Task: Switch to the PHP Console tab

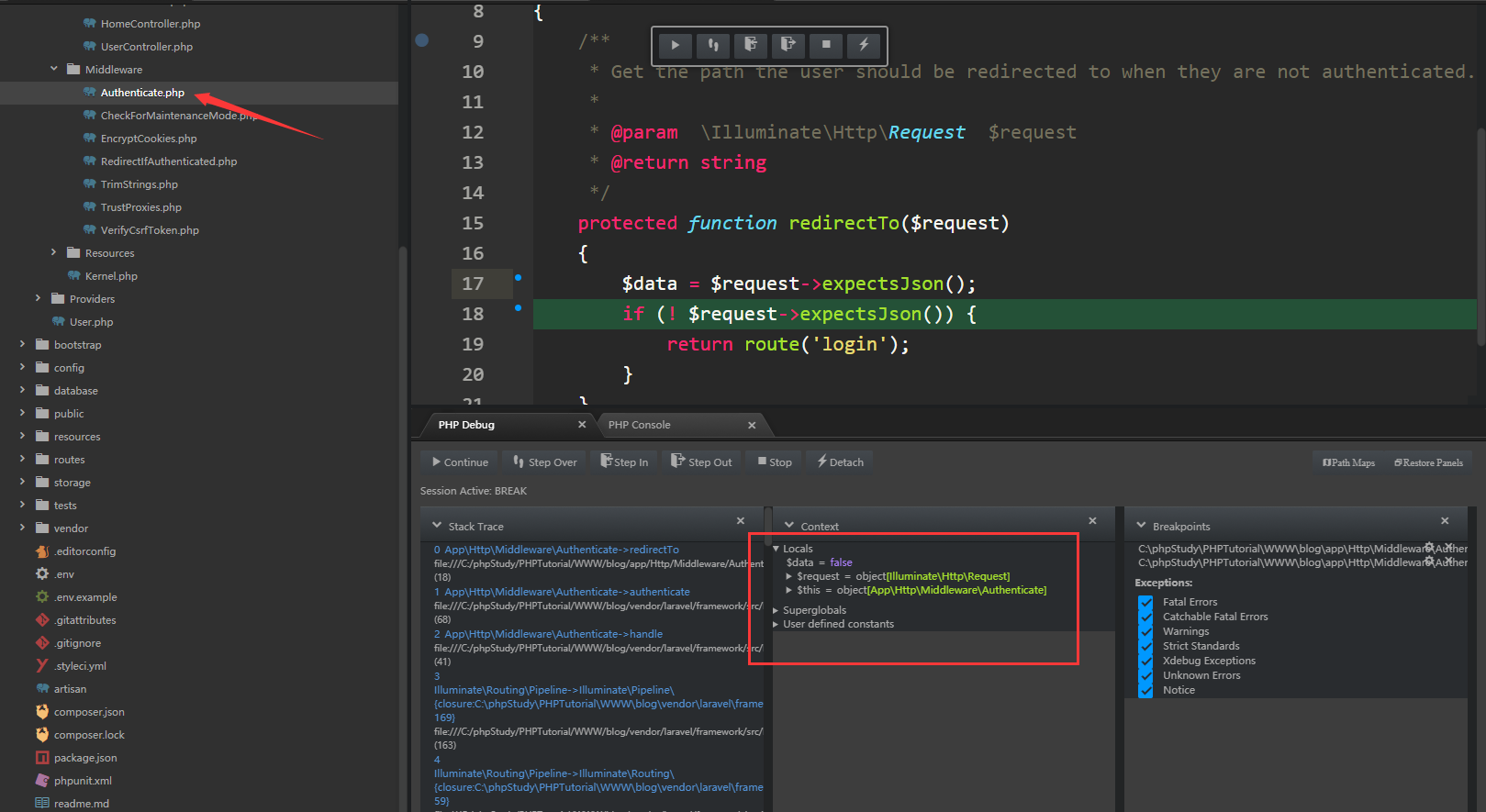Action: click(640, 425)
